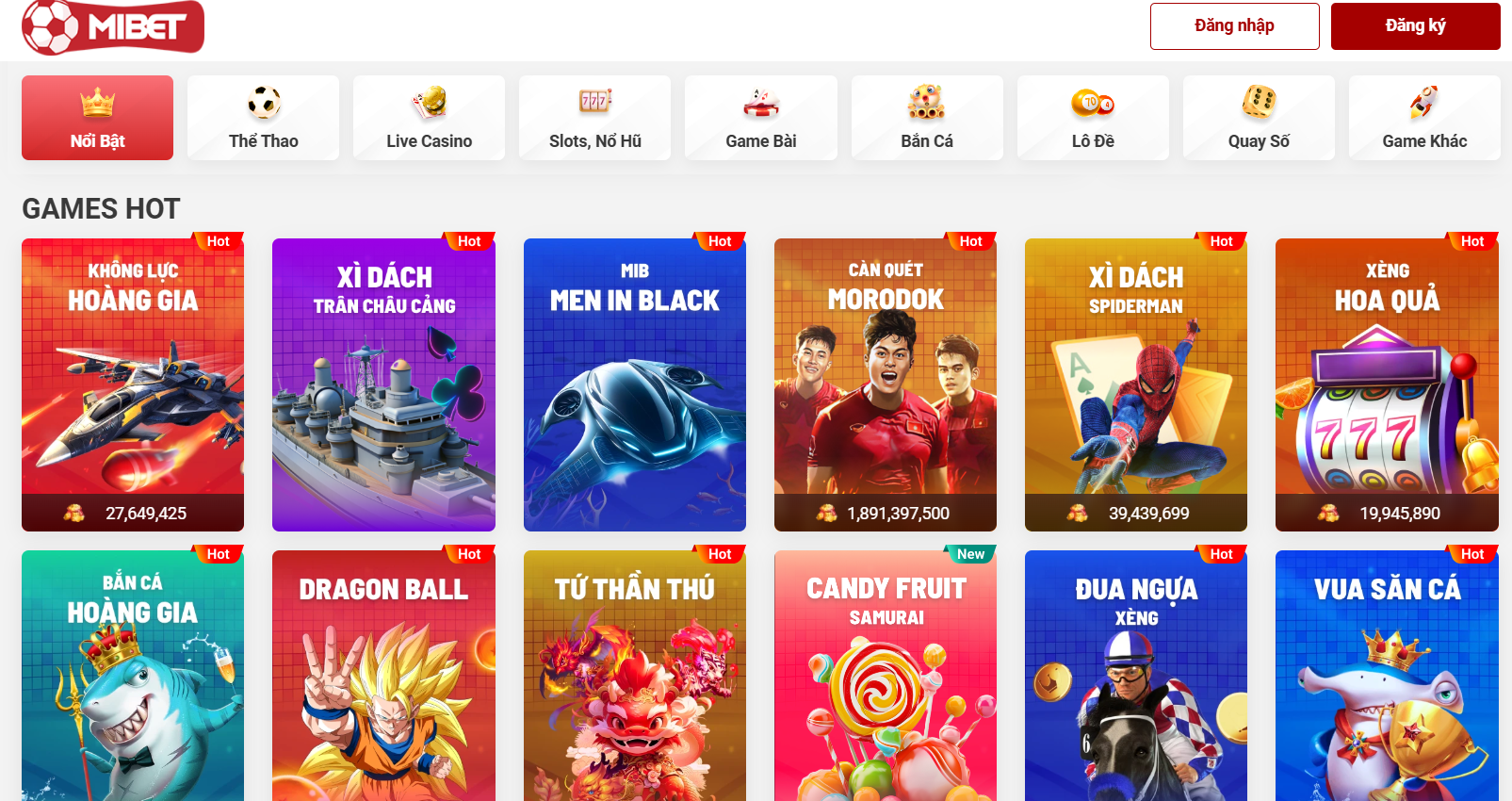Image resolution: width=1512 pixels, height=801 pixels.
Task: Open Xì Dách Spiderman game card
Action: (1136, 384)
